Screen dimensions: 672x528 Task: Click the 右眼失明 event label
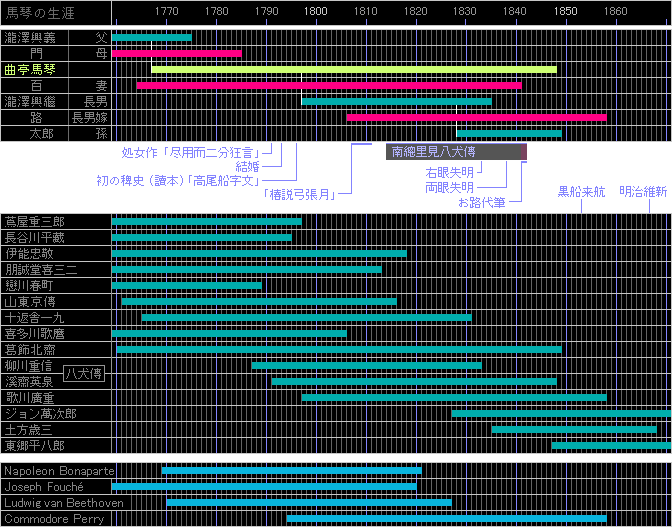(x=449, y=173)
